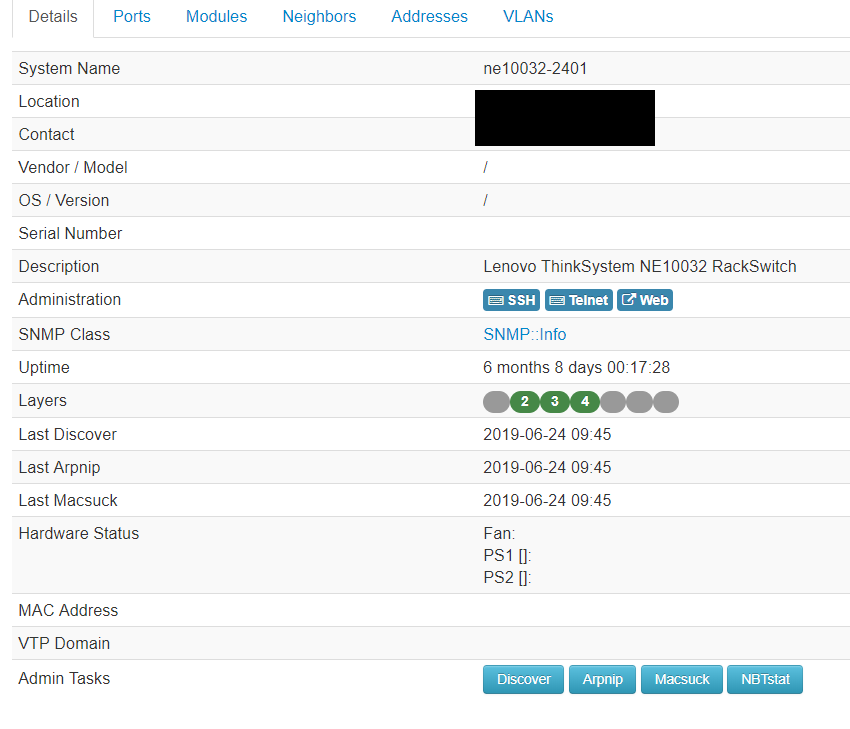Screen dimensions: 850x729
Task: Click the SNMP Class row label
Action: pyautogui.click(x=64, y=334)
